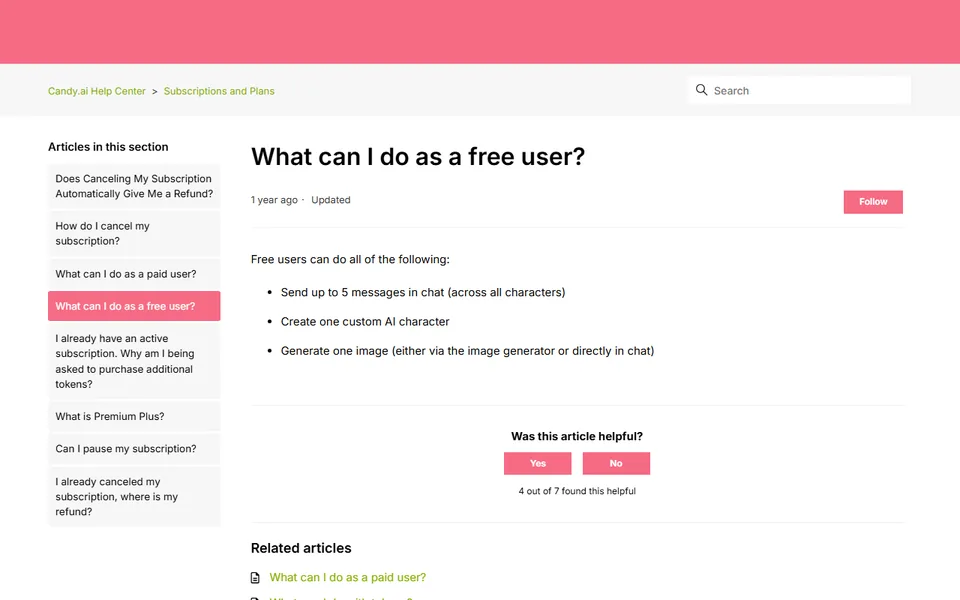
Task: Click the Follow button
Action: [873, 201]
